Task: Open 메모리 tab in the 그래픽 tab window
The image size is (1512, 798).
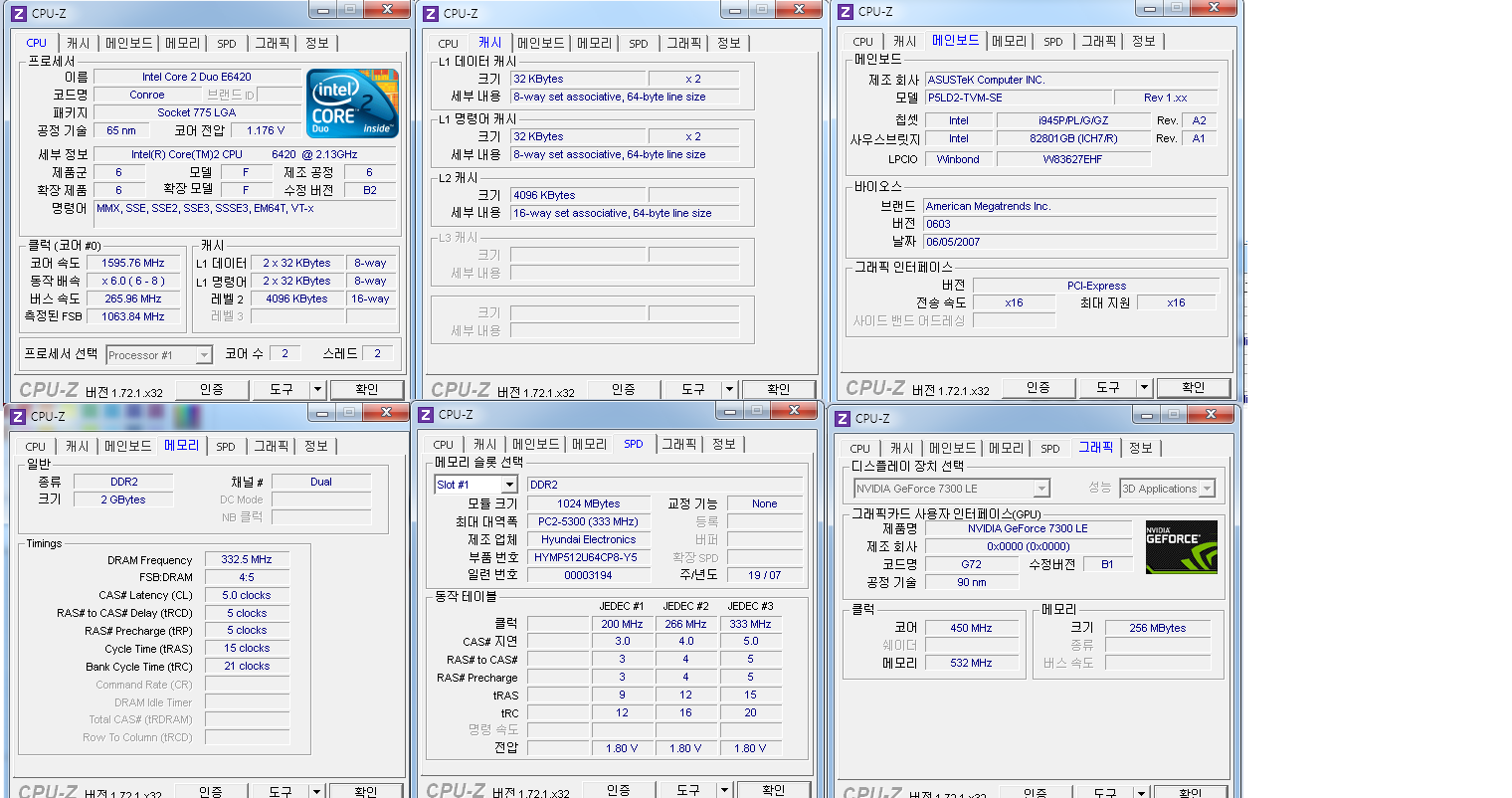Action: click(x=1006, y=449)
